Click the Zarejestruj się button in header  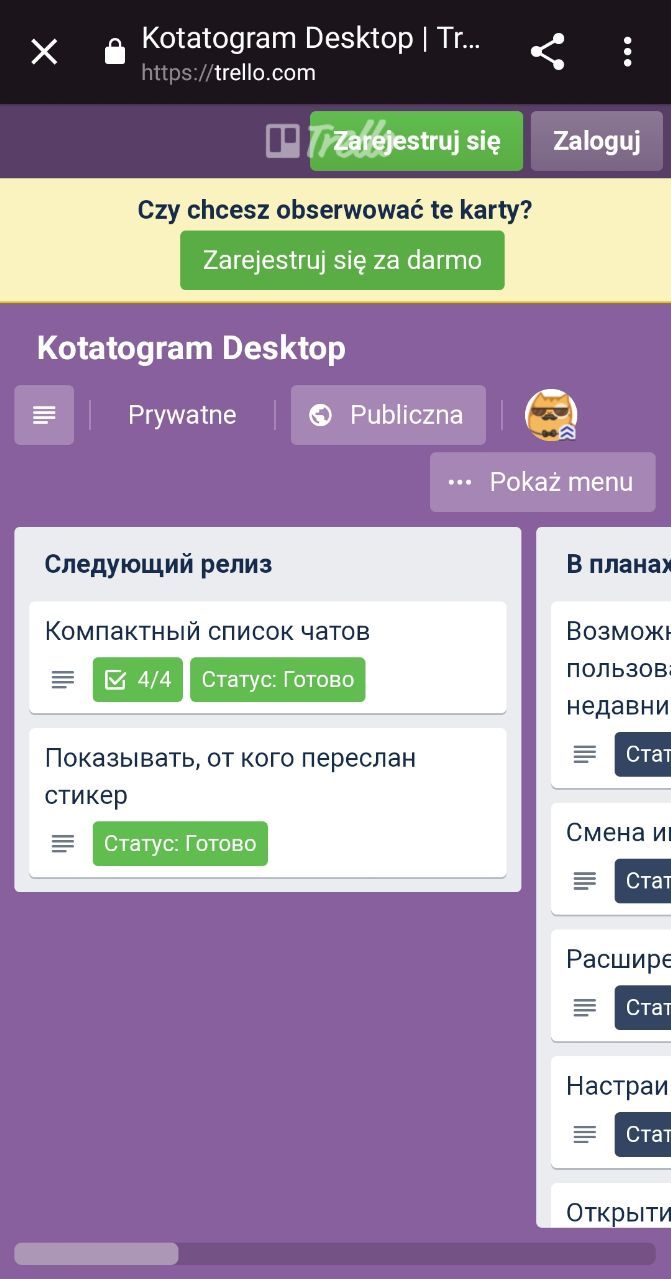(x=416, y=141)
